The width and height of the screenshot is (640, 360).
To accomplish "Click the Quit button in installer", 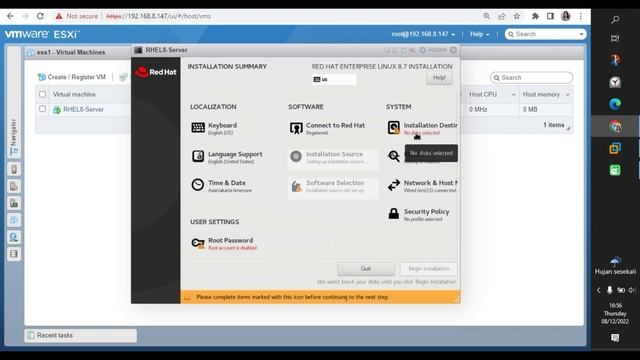I will (x=366, y=269).
